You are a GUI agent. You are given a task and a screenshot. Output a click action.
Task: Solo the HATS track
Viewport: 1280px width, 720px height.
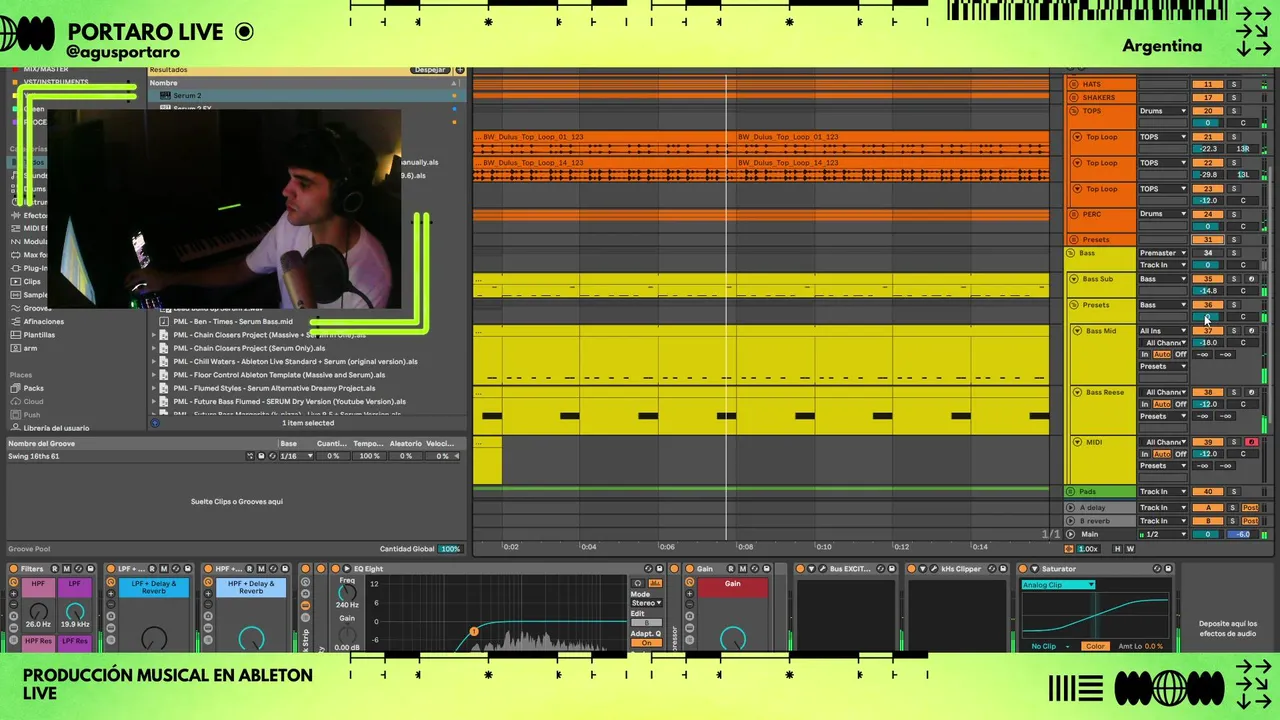[x=1233, y=85]
